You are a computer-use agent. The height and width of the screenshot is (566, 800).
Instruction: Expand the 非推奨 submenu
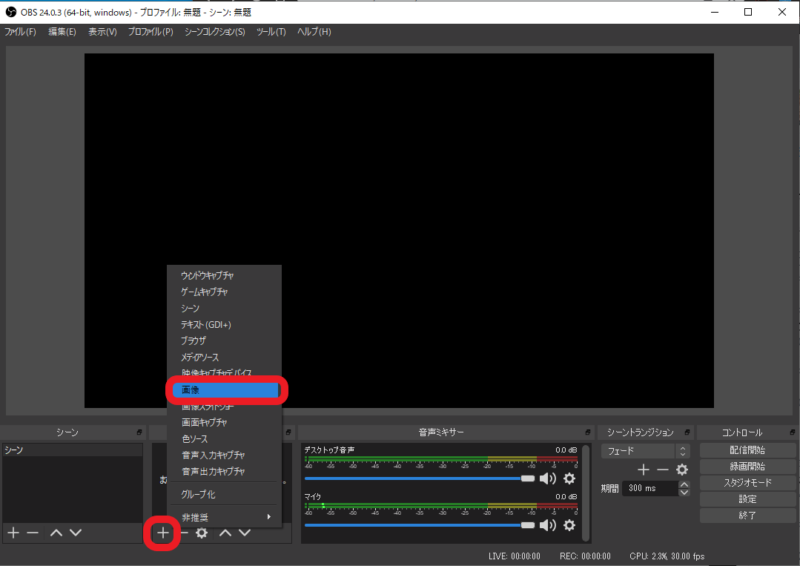click(x=225, y=518)
